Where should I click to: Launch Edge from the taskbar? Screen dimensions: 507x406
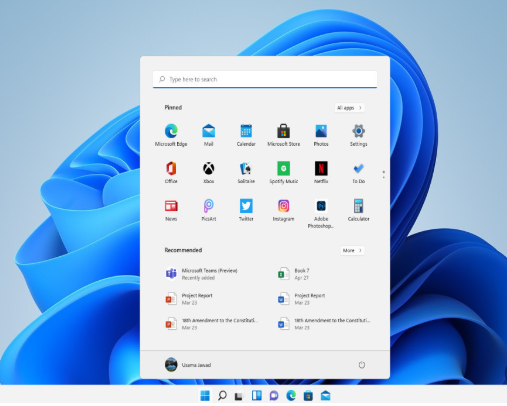(x=291, y=396)
